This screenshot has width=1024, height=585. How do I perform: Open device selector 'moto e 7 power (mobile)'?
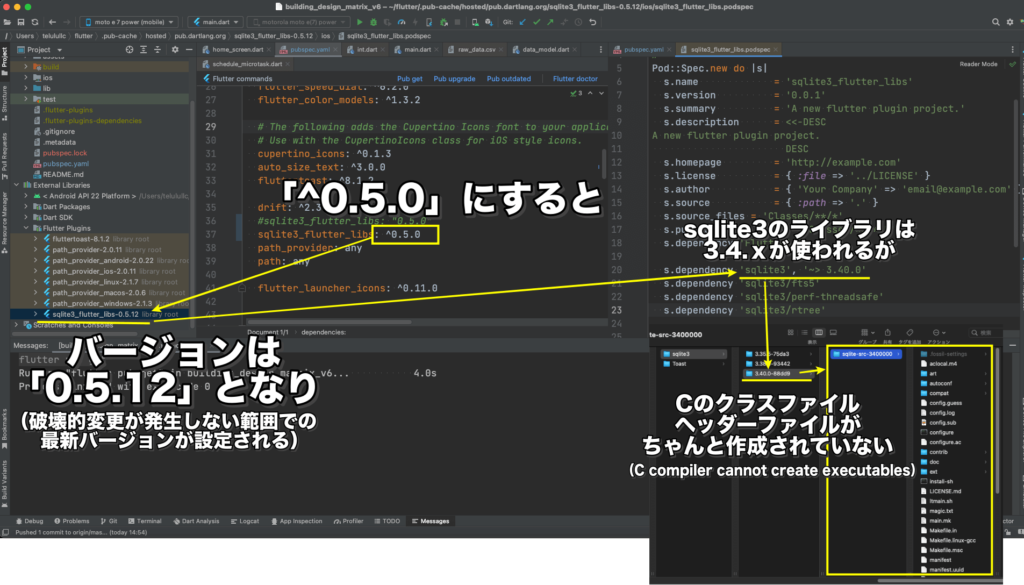point(129,22)
